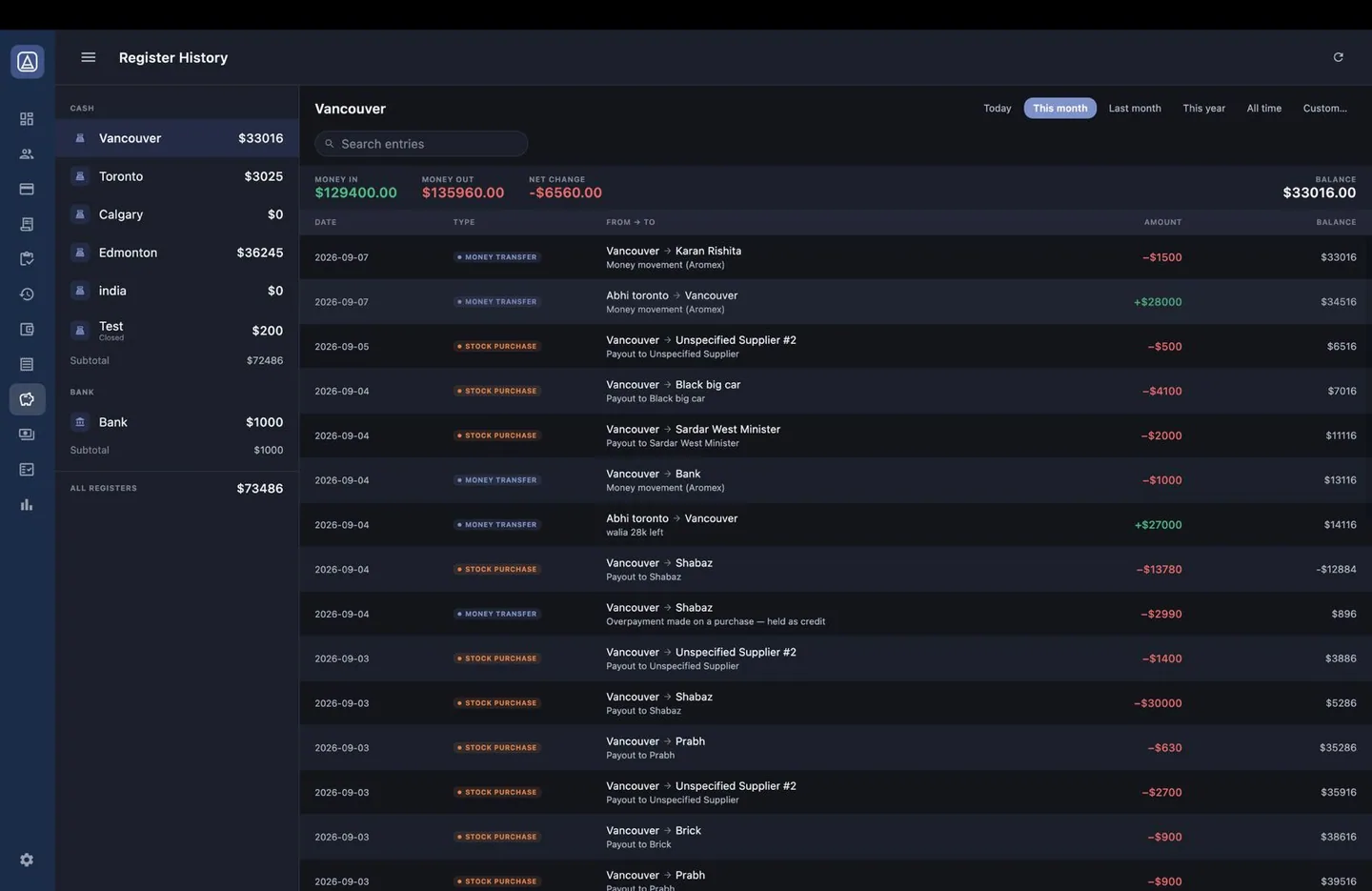The height and width of the screenshot is (891, 1372).
Task: Open settings gear in sidebar
Action: (x=27, y=860)
